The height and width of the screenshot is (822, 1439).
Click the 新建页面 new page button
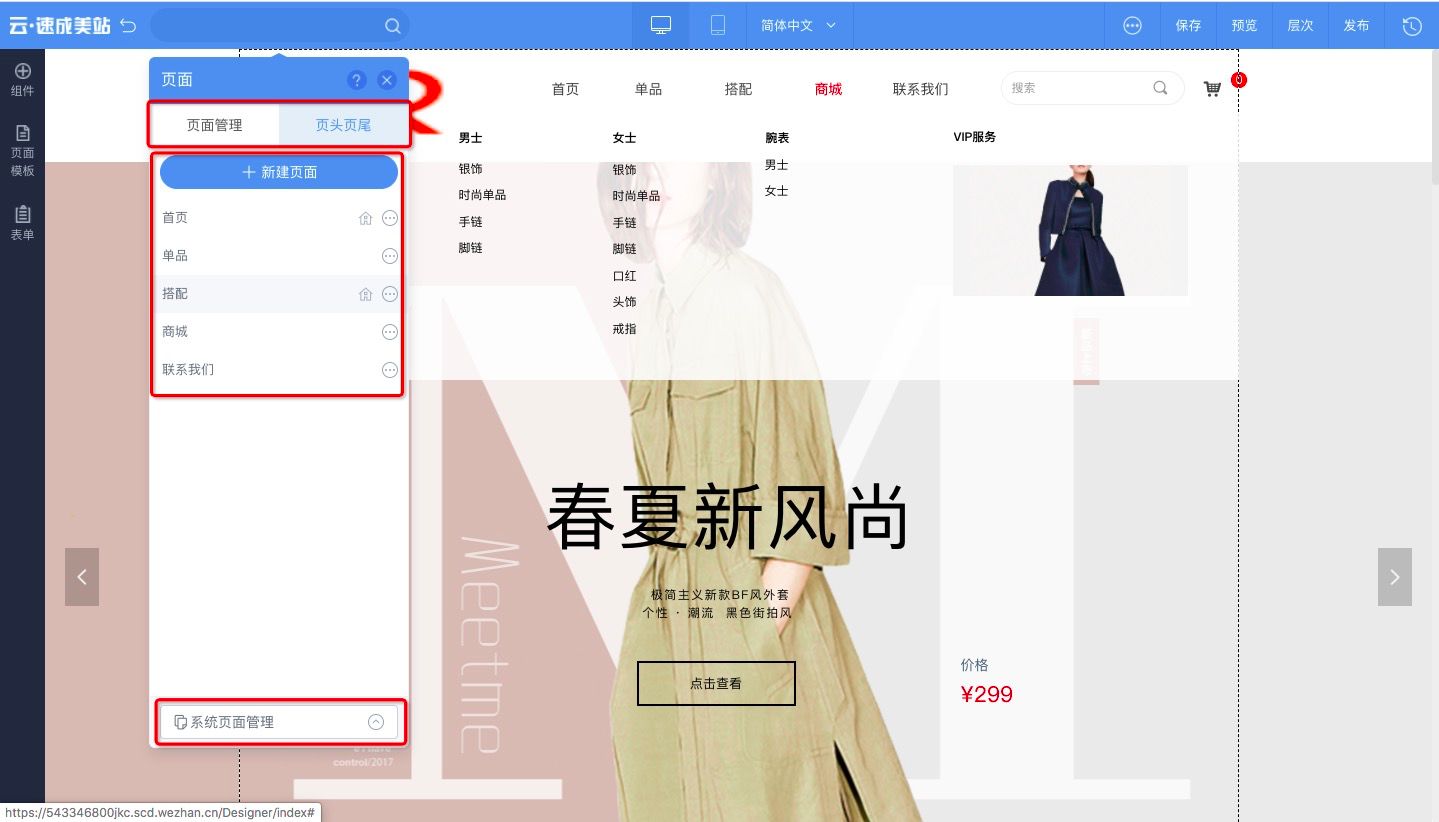[x=279, y=172]
